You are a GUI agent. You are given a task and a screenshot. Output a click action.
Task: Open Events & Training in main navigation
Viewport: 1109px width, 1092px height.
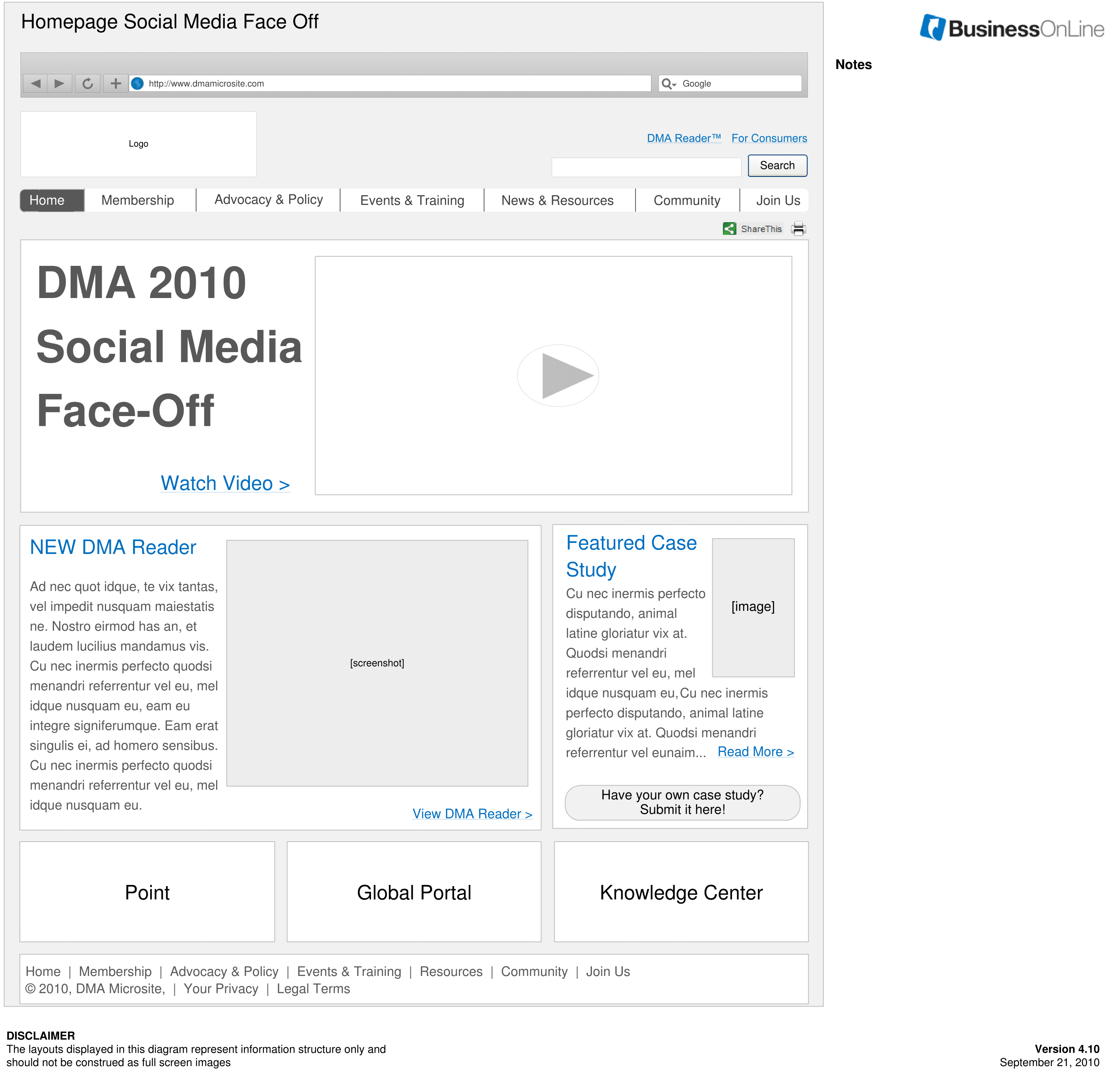click(412, 200)
